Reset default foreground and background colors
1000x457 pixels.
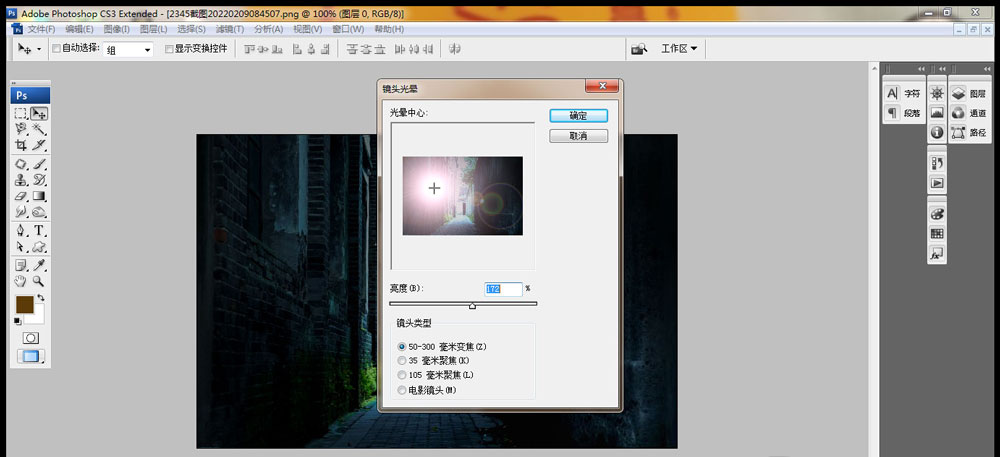[17, 321]
